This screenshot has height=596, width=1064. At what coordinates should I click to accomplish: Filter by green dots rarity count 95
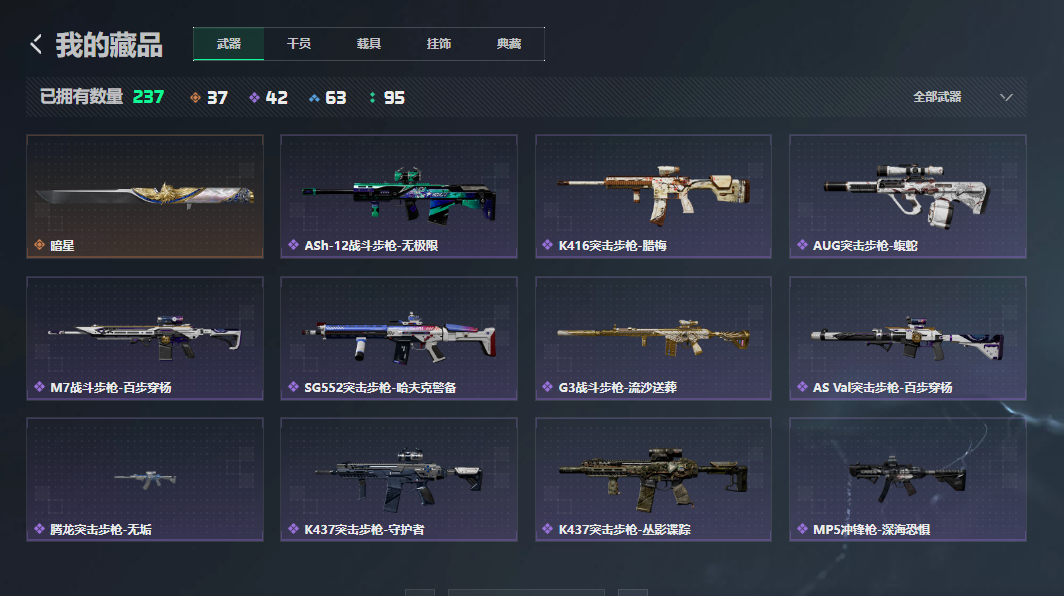(x=387, y=98)
